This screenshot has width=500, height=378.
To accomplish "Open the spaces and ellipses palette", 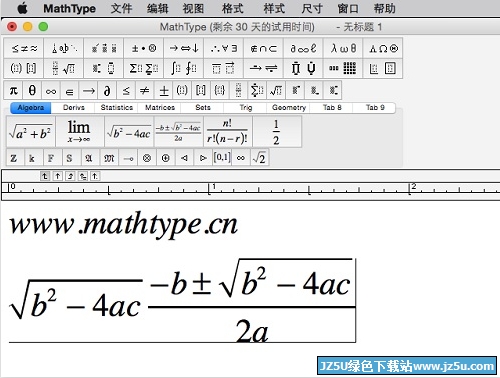I will coord(64,48).
